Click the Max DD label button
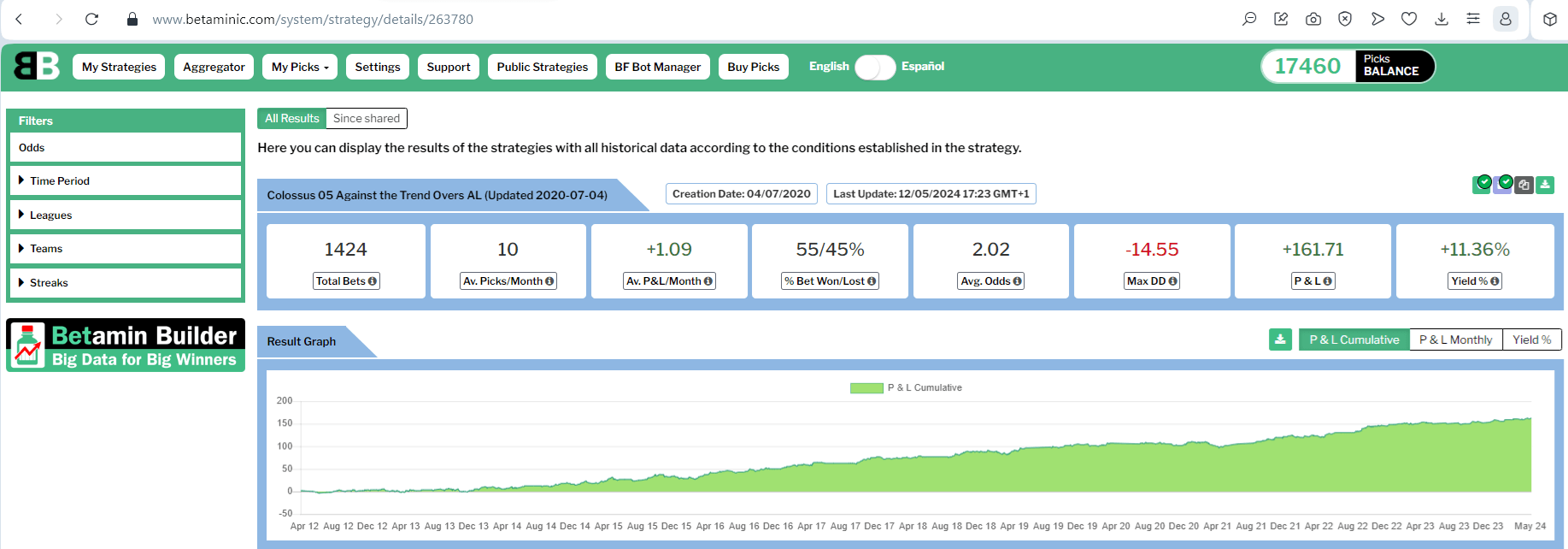 [x=1152, y=281]
